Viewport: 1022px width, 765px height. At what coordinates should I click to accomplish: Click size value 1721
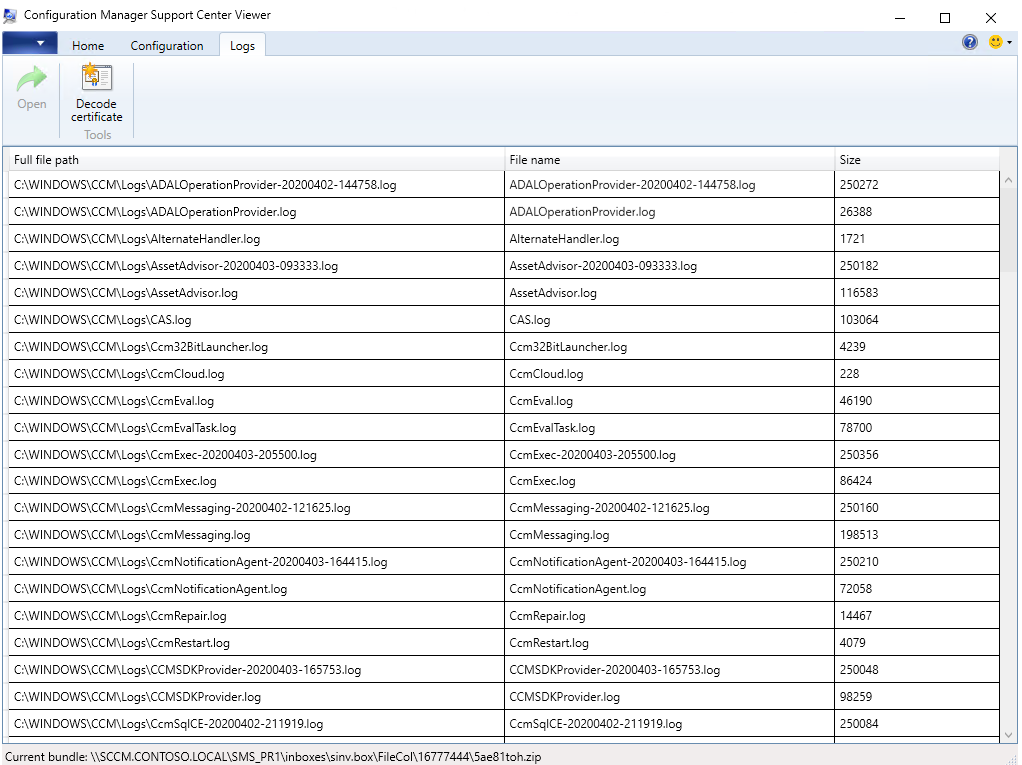point(853,239)
